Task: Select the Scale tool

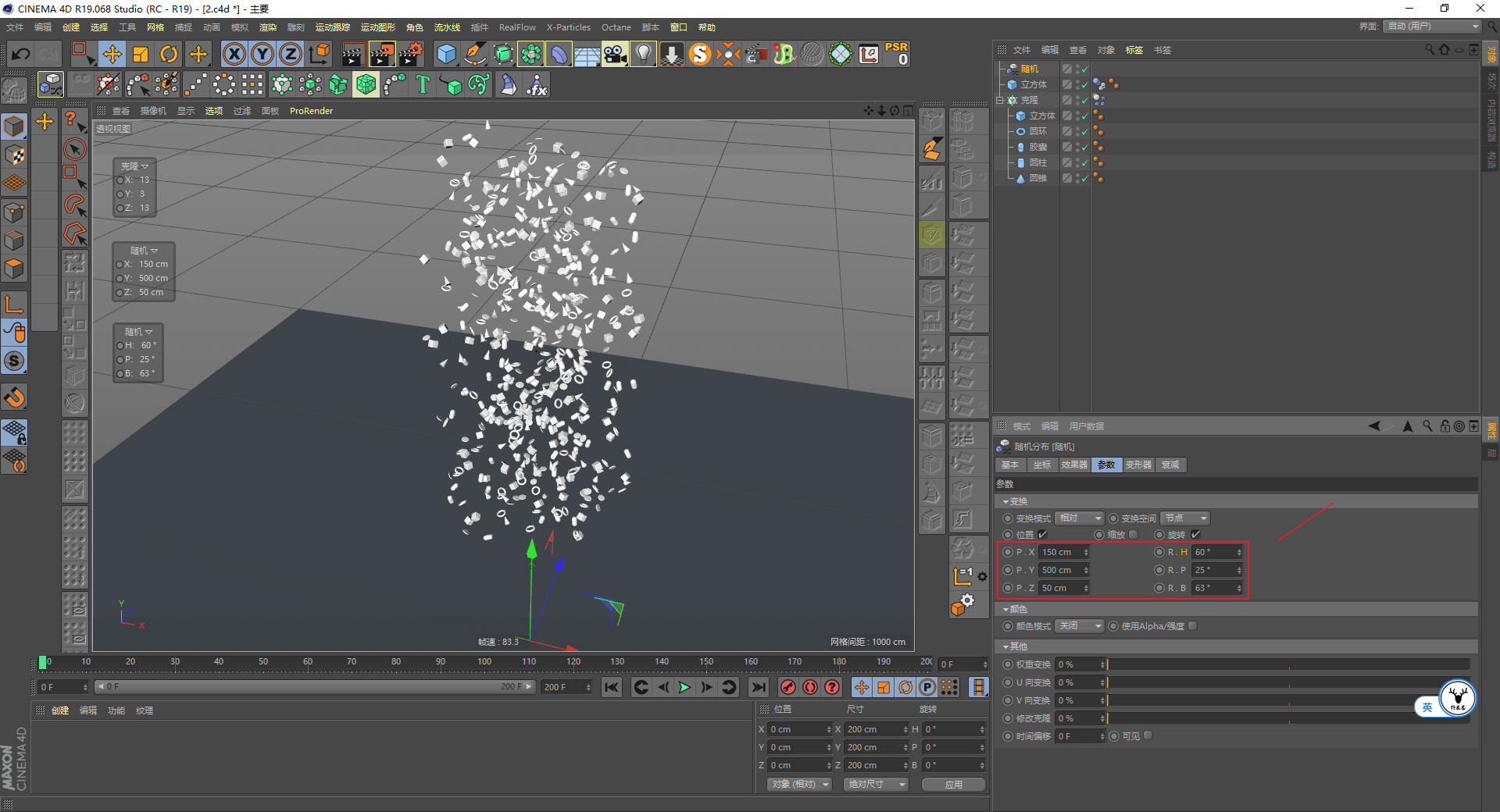Action: pos(141,55)
